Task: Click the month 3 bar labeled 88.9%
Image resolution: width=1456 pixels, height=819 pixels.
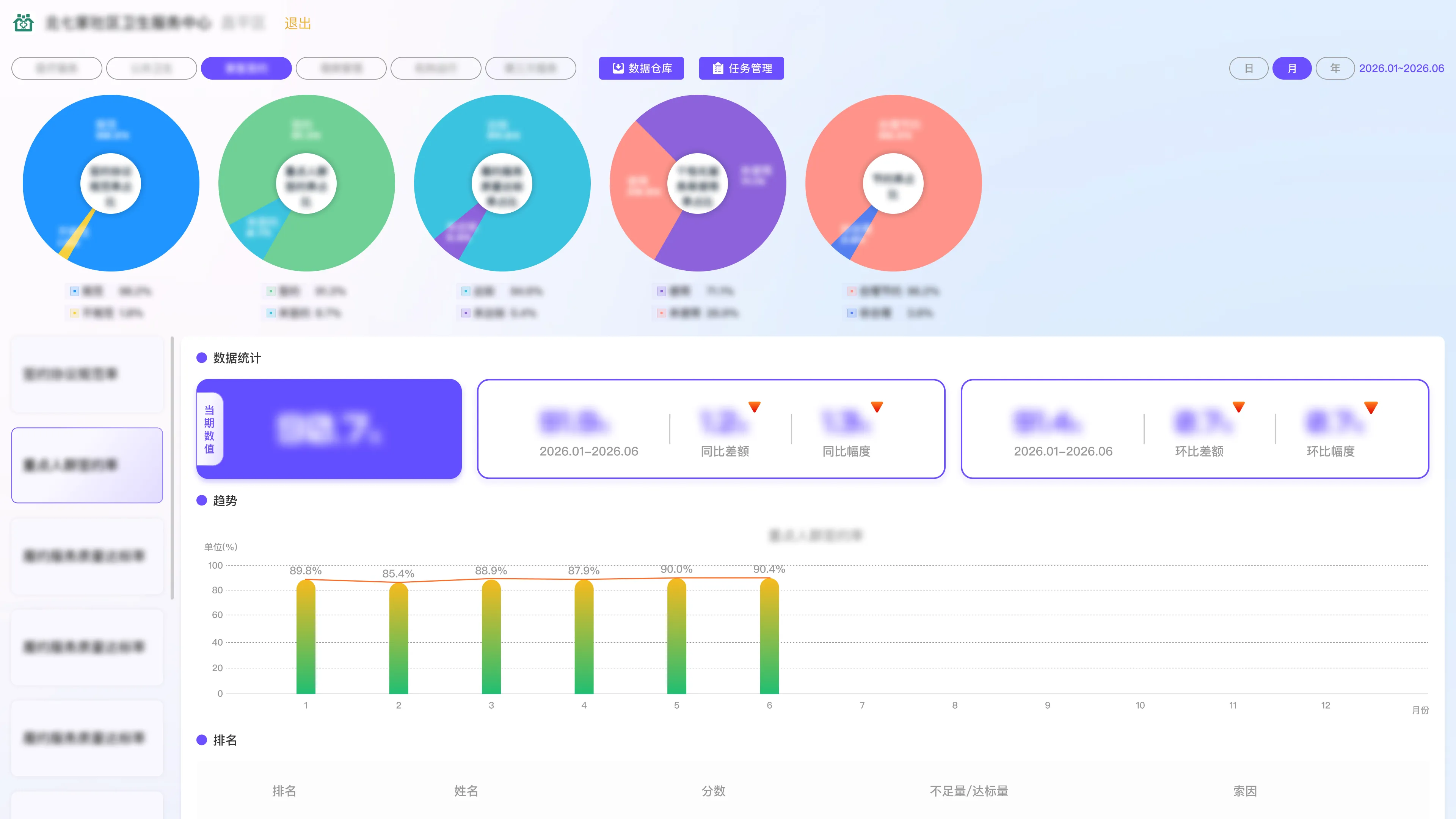Action: click(491, 637)
